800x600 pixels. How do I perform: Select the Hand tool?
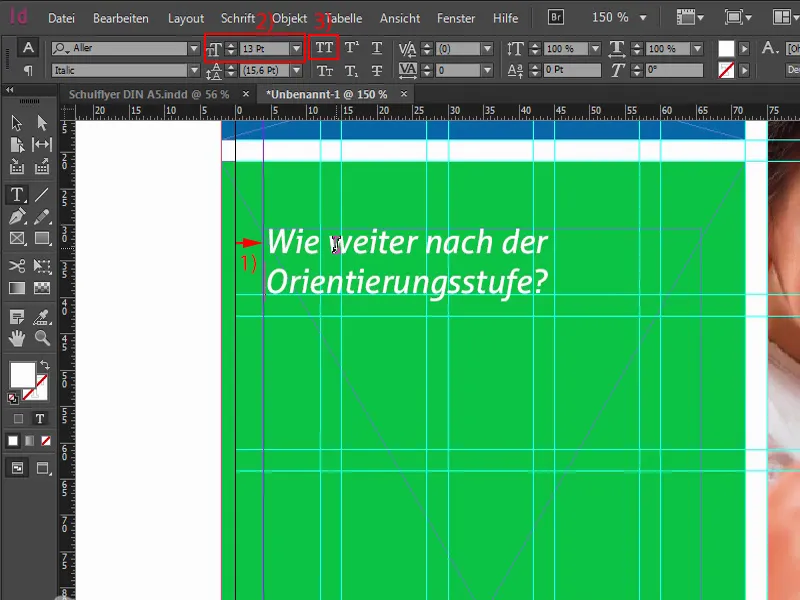[x=17, y=338]
